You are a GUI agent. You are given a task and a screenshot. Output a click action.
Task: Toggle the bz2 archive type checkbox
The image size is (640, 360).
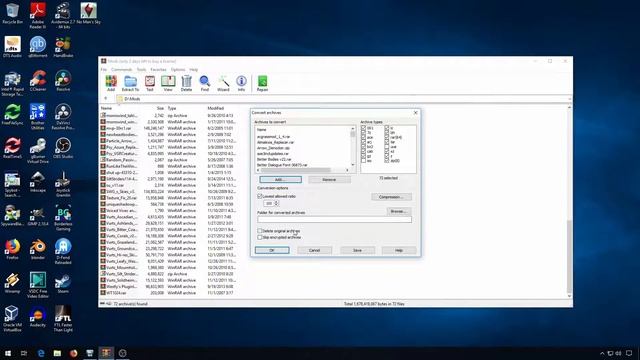tap(363, 147)
